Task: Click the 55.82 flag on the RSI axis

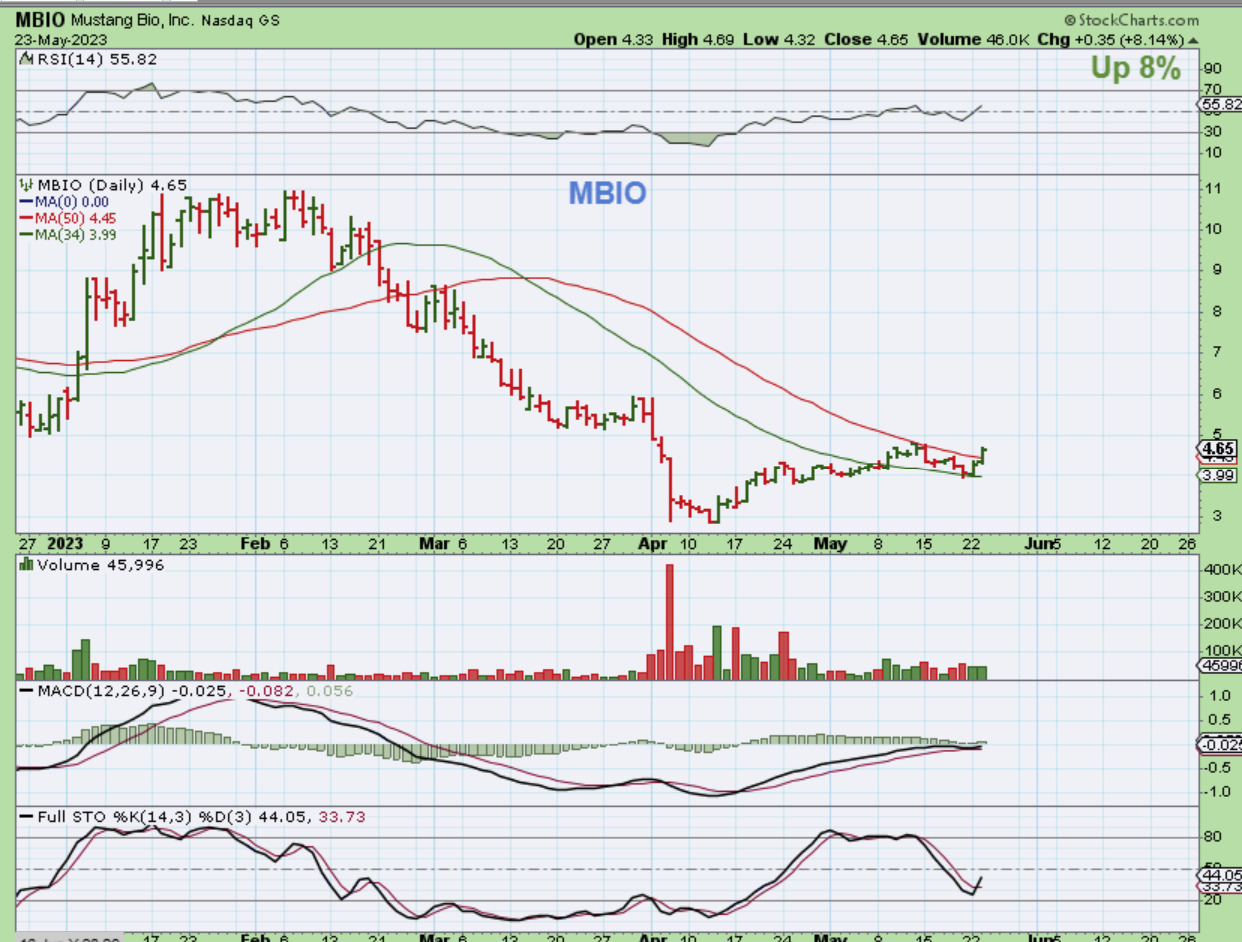Action: tap(1221, 104)
